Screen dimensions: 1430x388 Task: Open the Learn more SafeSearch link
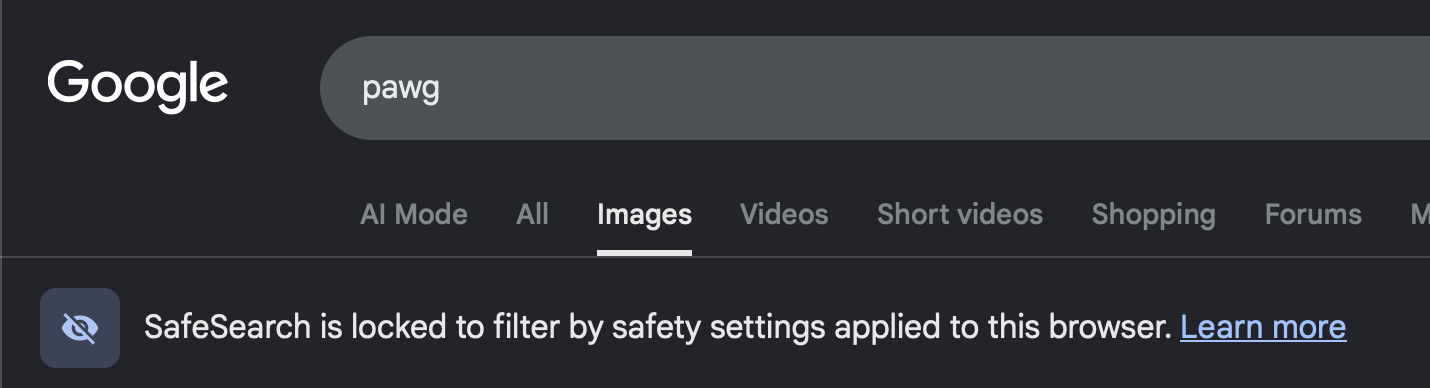(1263, 327)
